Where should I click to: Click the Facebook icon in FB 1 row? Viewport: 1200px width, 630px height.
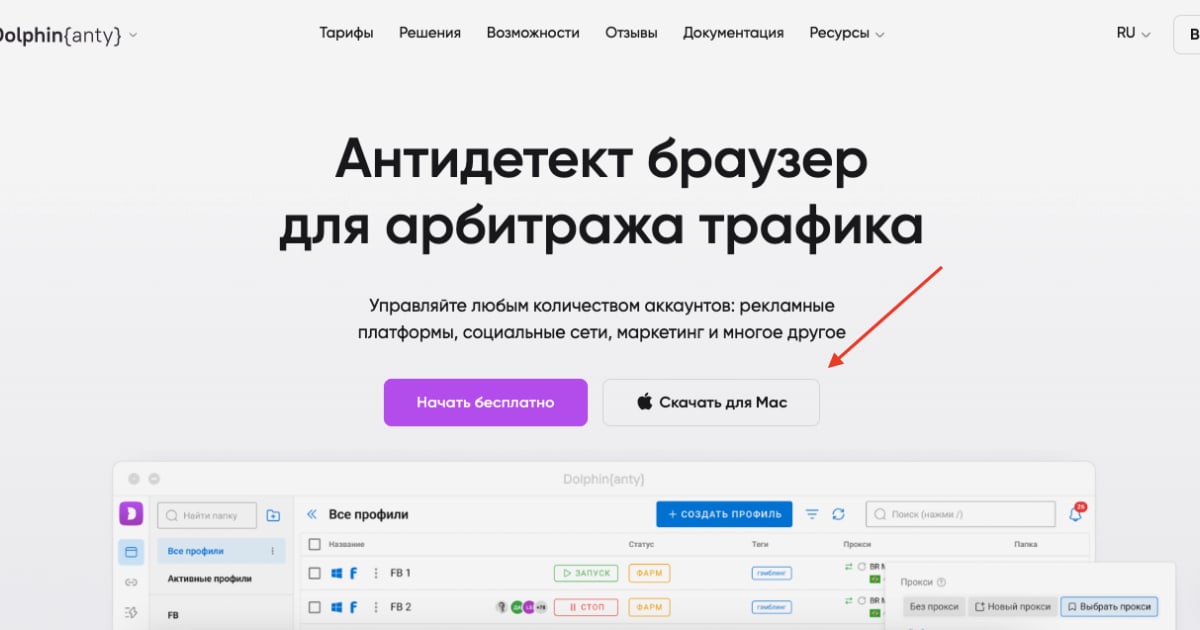(354, 573)
